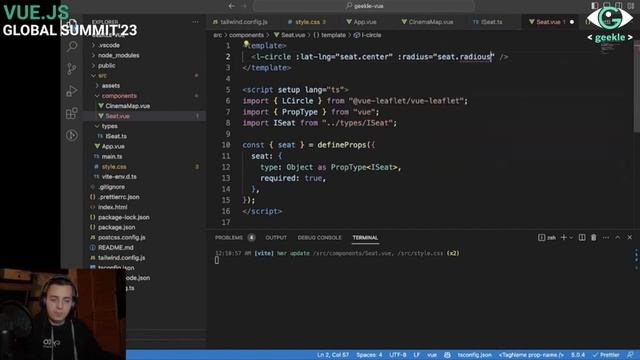Open the Search view in activity bar
The height and width of the screenshot is (360, 640).
point(72,46)
